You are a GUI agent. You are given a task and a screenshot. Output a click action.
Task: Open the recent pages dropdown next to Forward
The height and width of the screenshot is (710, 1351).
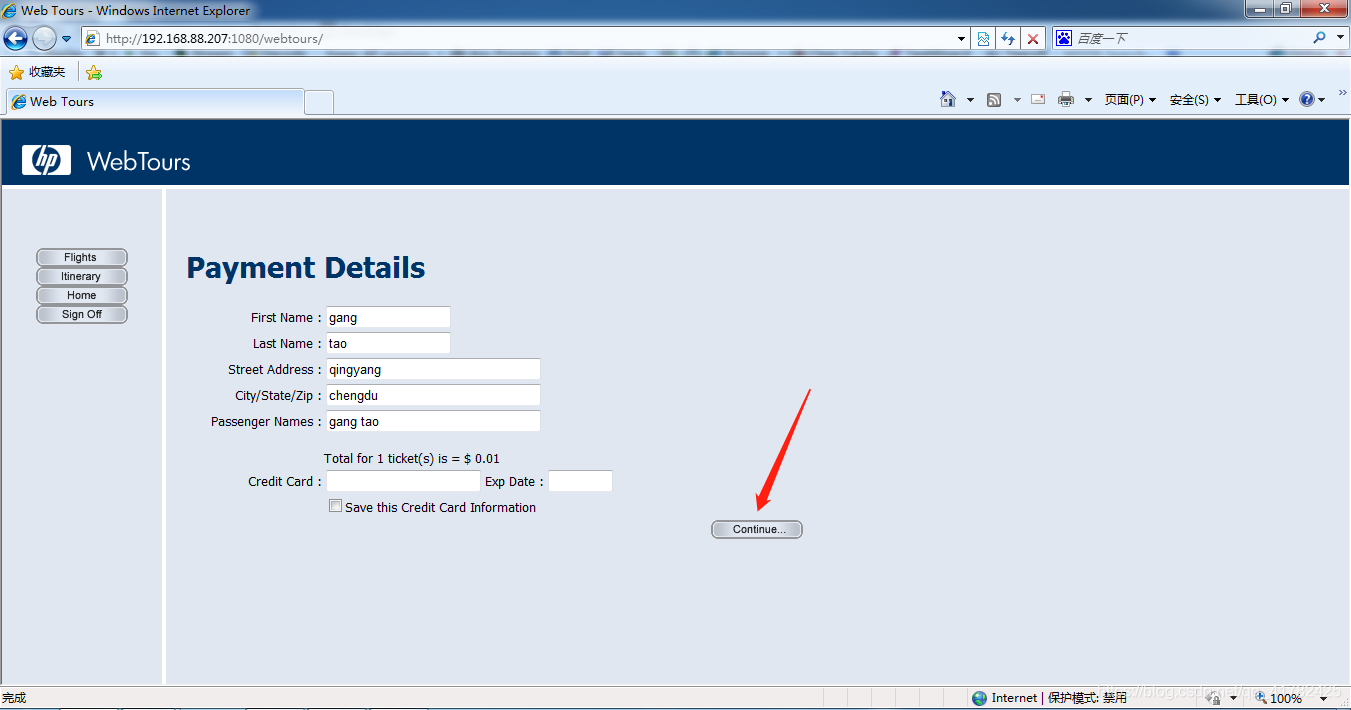67,39
